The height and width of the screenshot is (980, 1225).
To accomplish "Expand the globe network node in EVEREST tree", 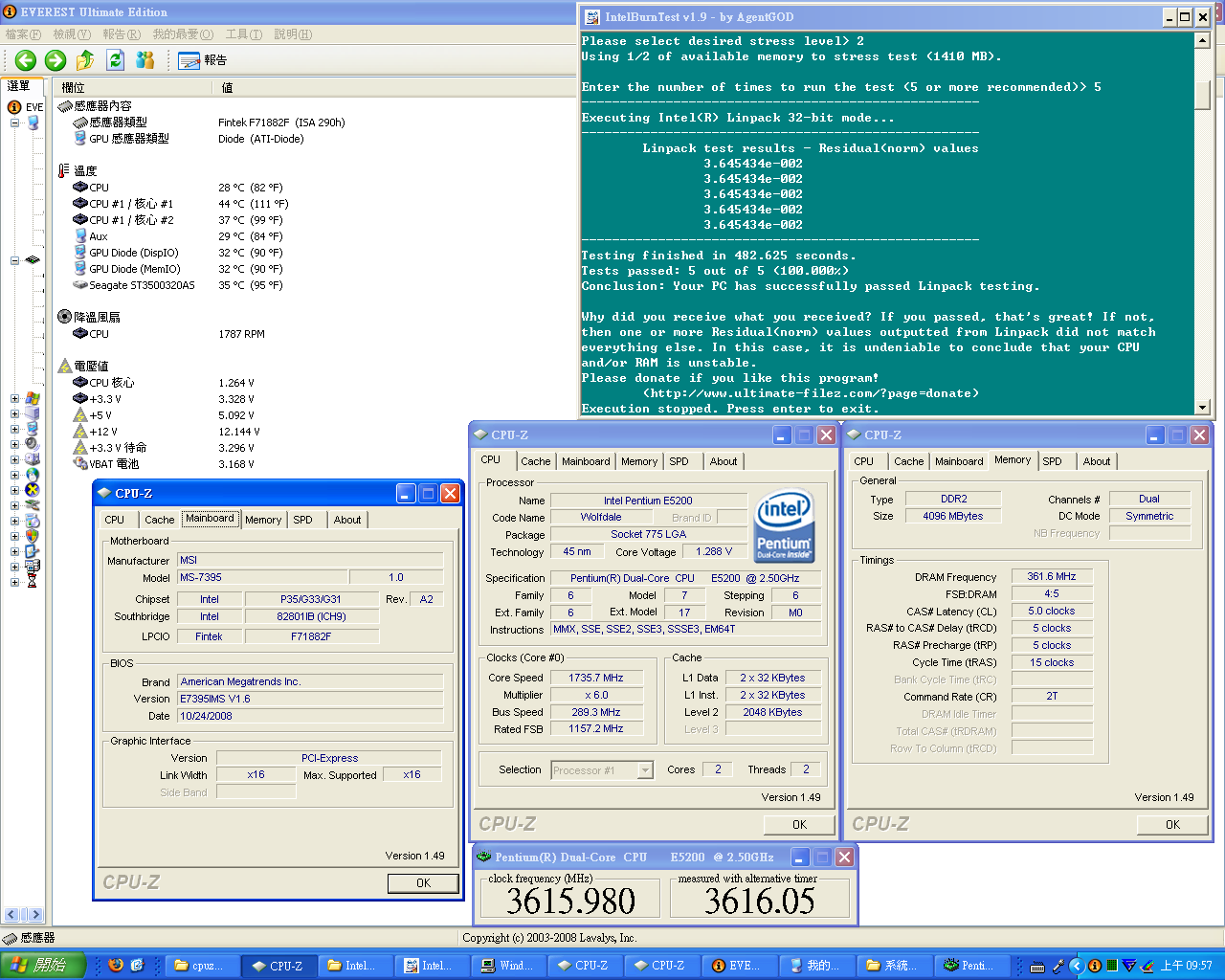I will tap(14, 475).
